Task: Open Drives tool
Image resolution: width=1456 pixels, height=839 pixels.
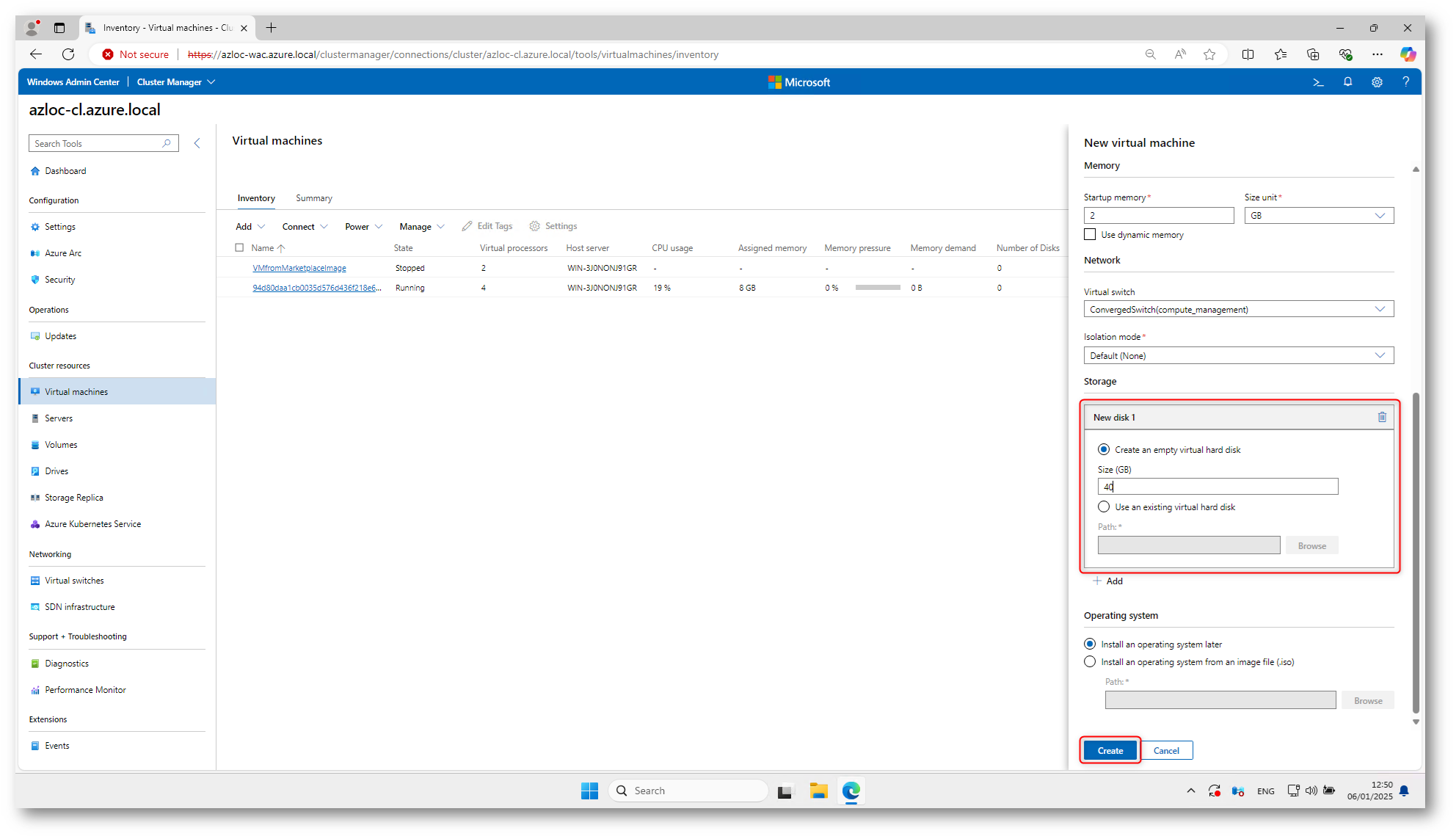Action: coord(57,471)
